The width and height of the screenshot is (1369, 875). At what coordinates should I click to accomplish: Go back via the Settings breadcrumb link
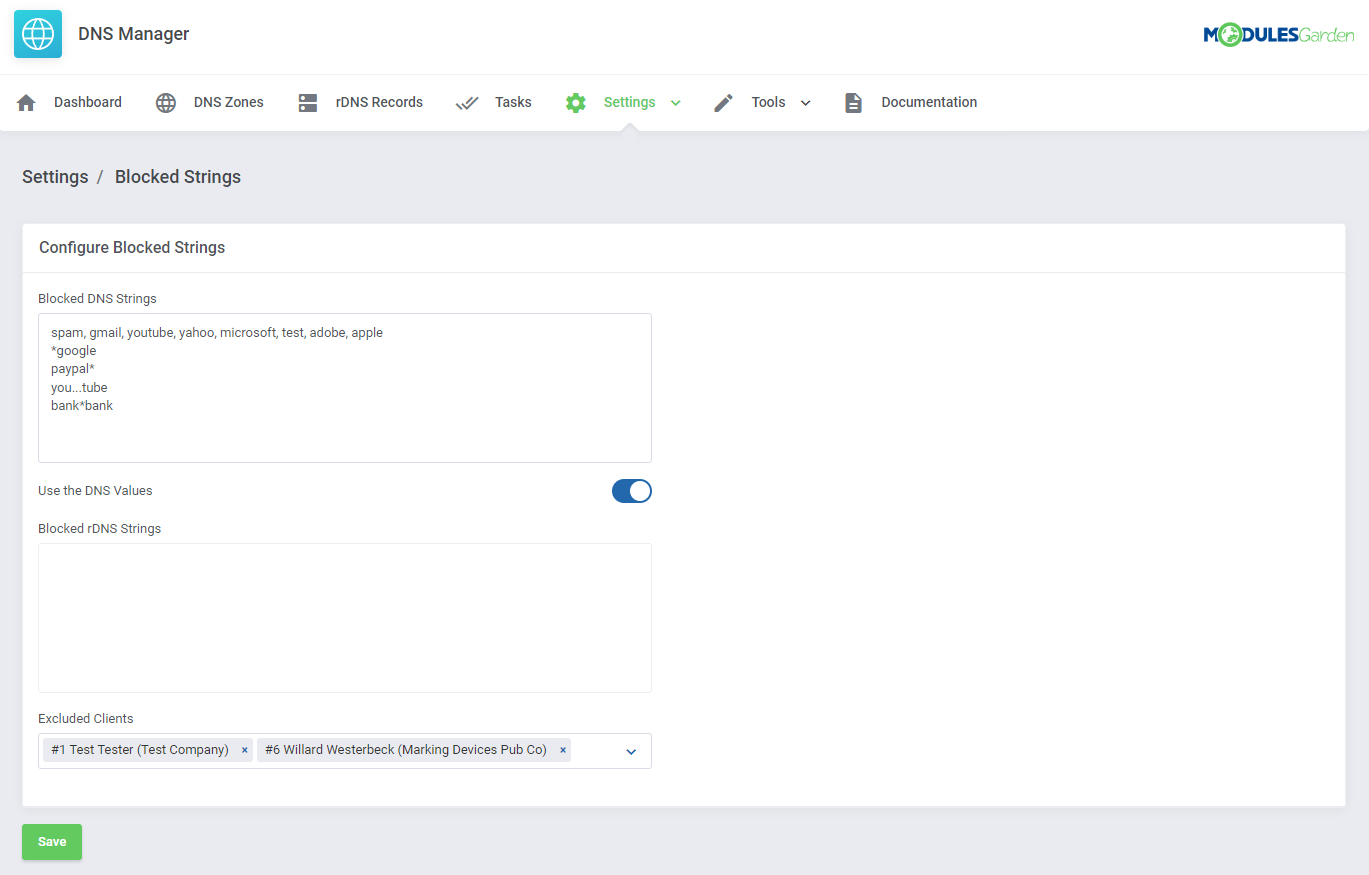55,176
